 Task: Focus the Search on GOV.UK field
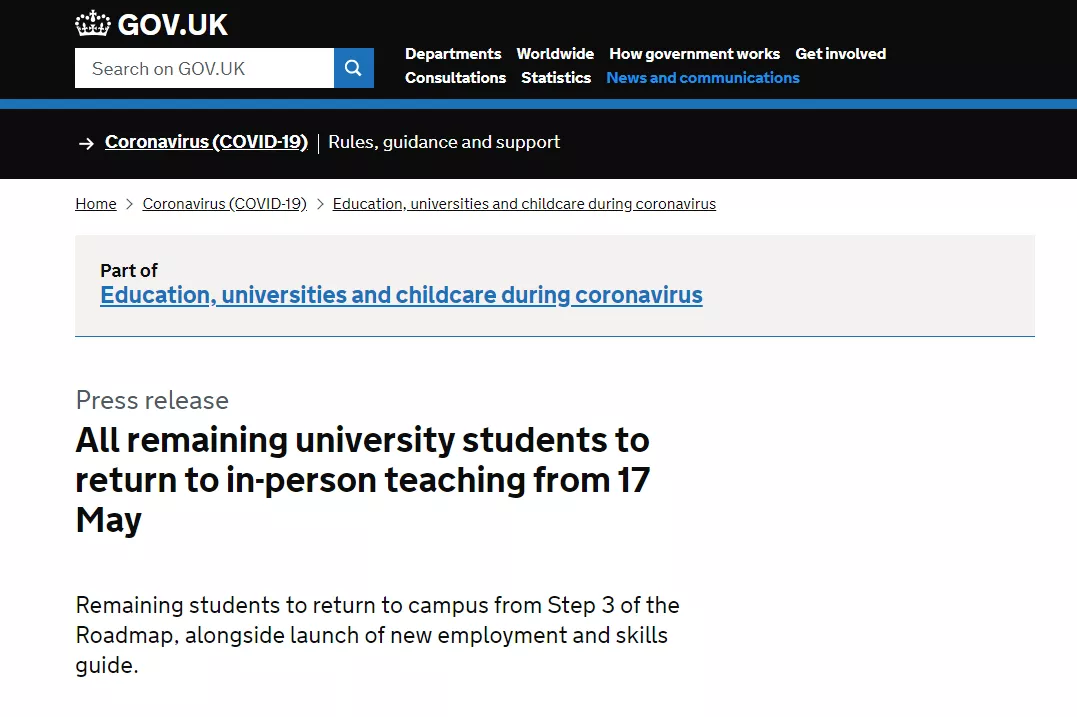(205, 68)
